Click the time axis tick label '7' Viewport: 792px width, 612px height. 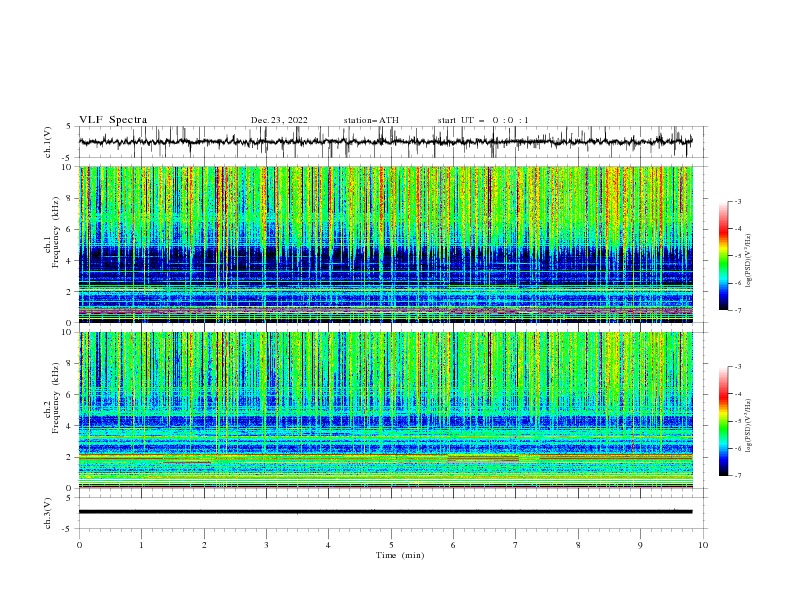[x=516, y=545]
